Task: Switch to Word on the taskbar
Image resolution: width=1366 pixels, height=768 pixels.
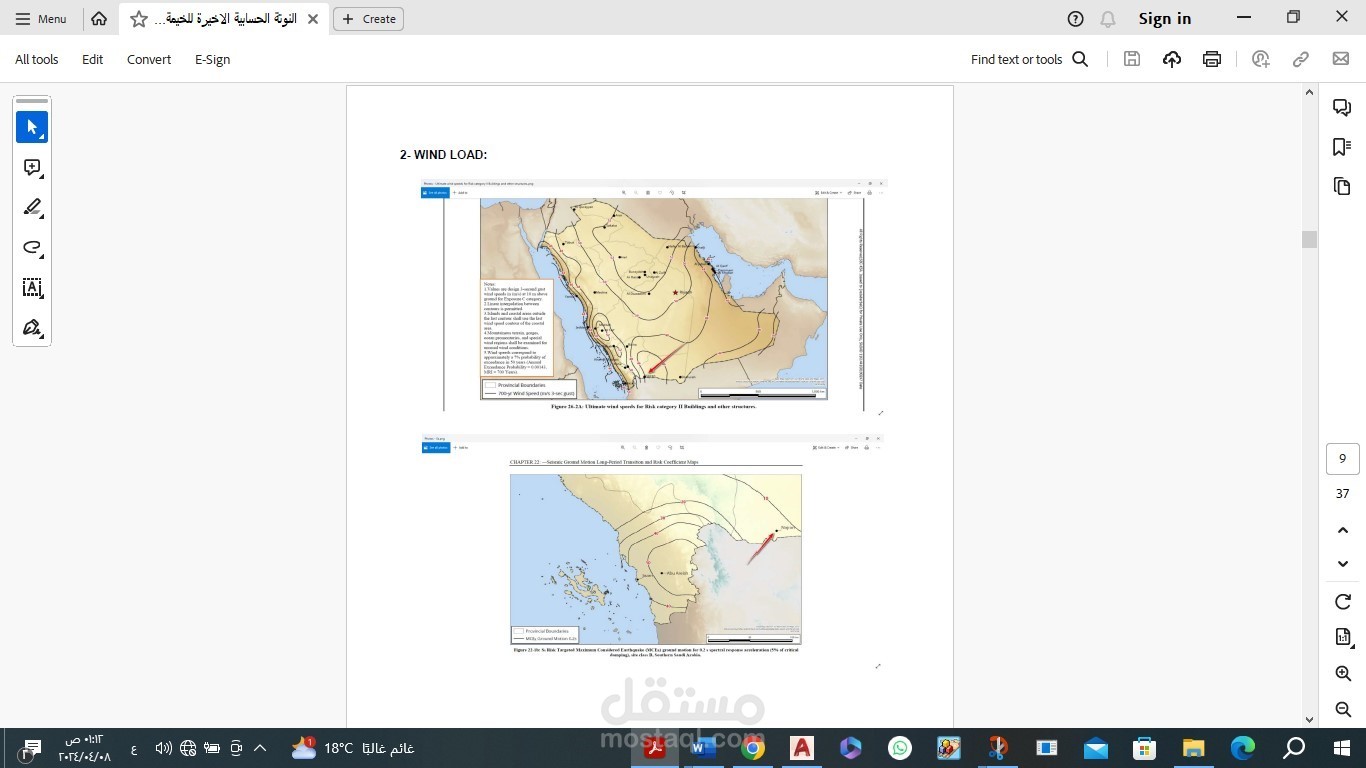Action: click(x=704, y=748)
